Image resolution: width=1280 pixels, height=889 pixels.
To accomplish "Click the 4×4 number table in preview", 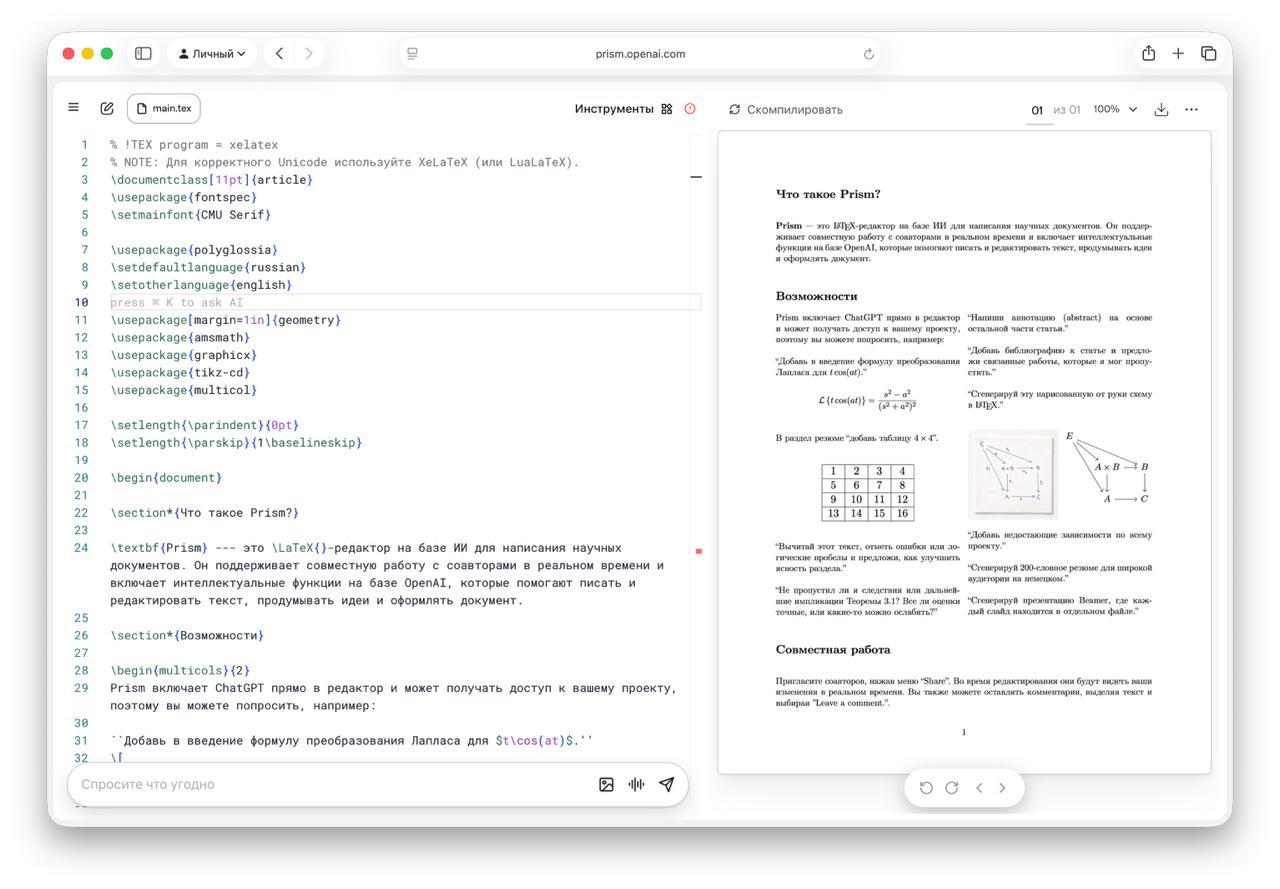I will click(x=868, y=492).
